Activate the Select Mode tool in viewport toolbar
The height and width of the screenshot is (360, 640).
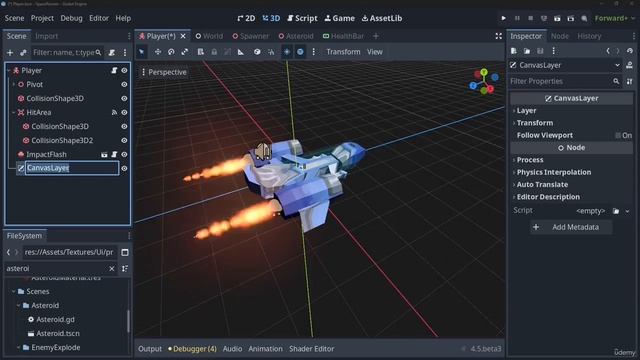click(x=142, y=52)
